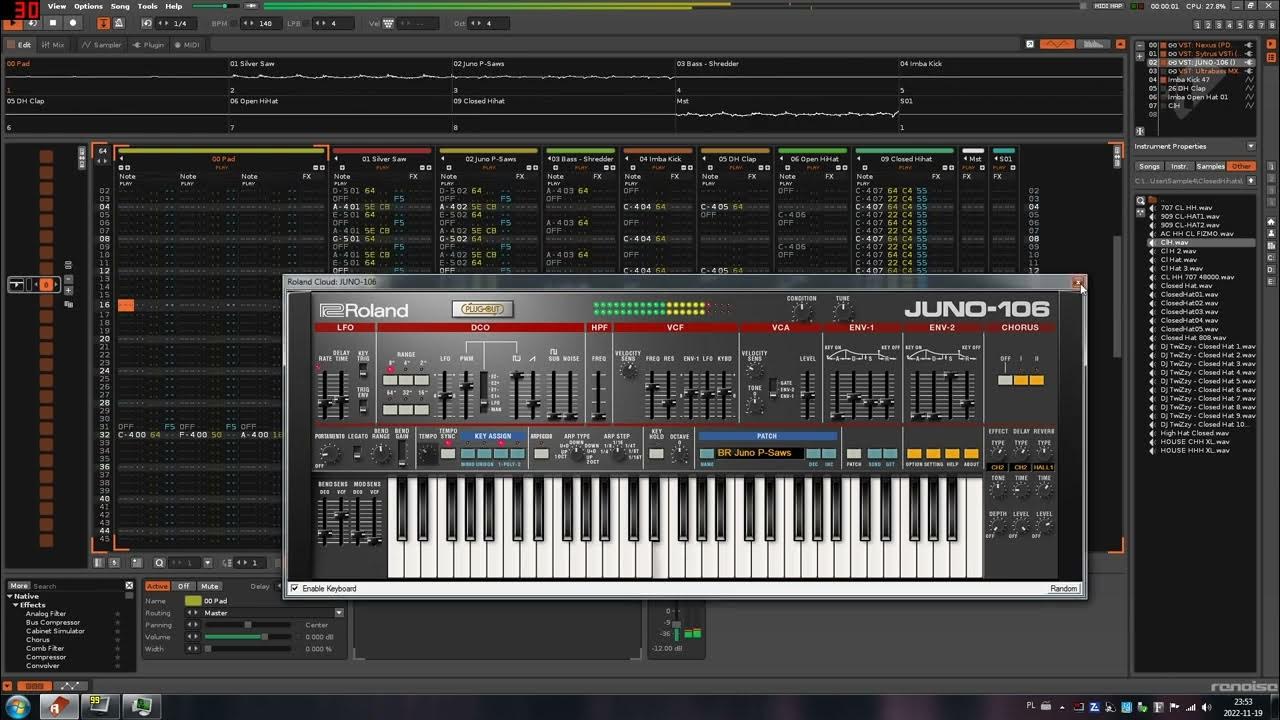
Task: Select Chorus I button on JUNO-106
Action: click(x=1021, y=380)
